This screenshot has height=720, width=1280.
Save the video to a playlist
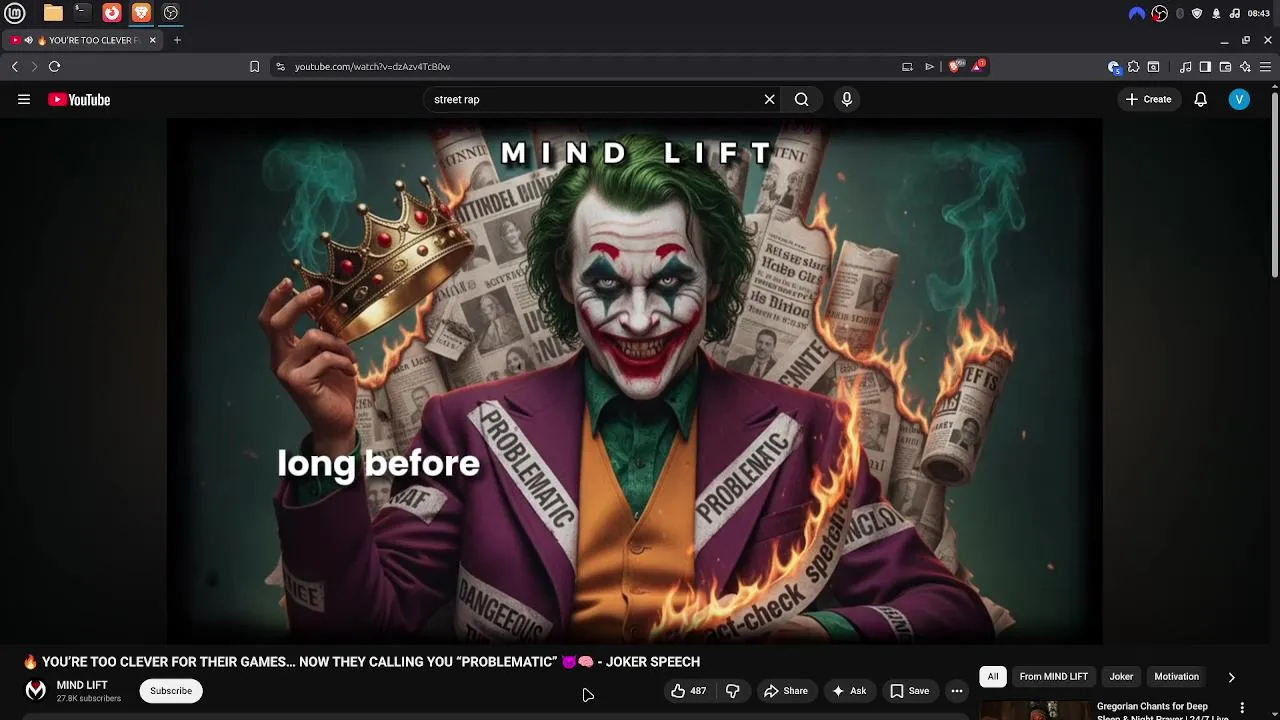click(910, 691)
